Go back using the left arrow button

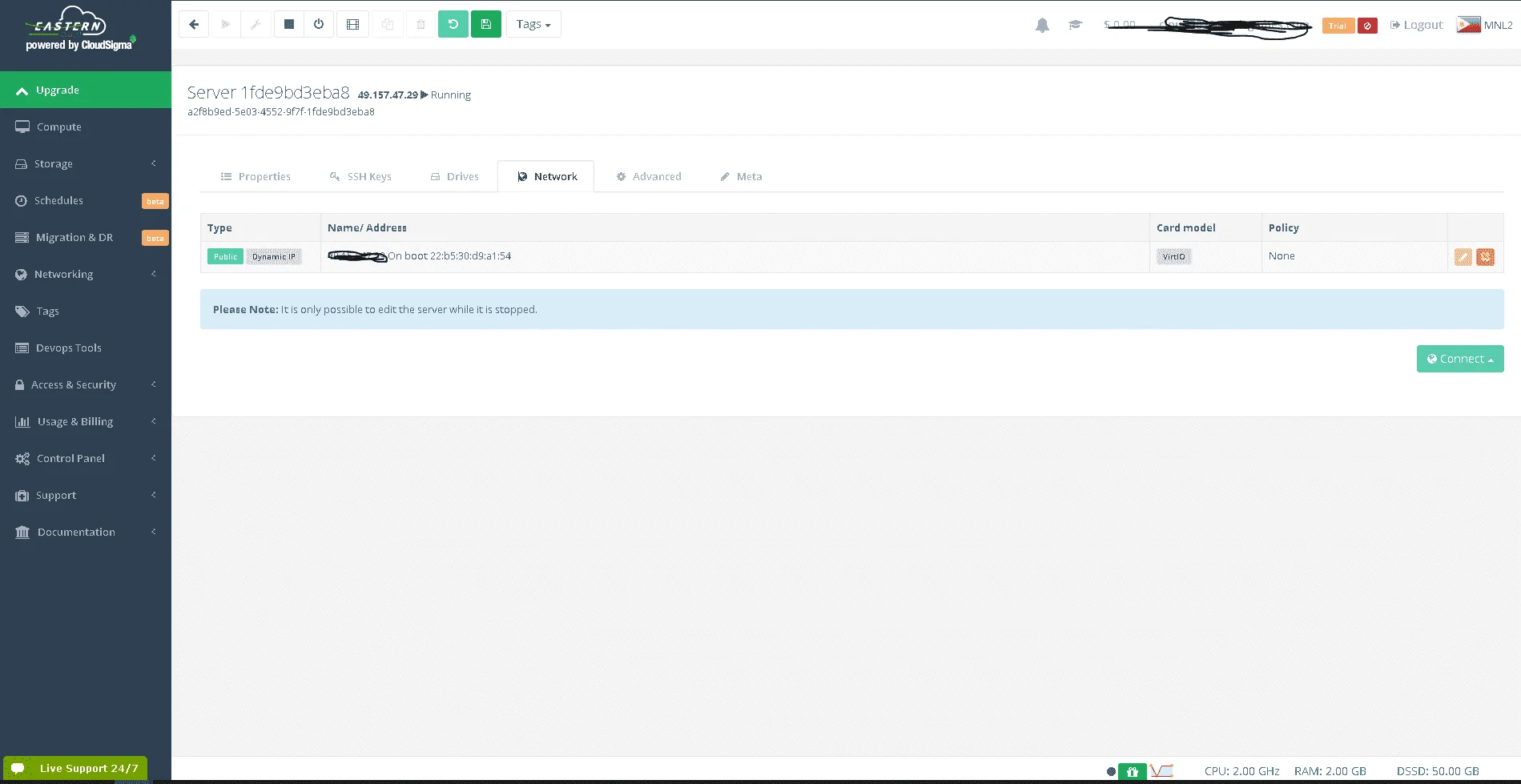pyautogui.click(x=194, y=24)
